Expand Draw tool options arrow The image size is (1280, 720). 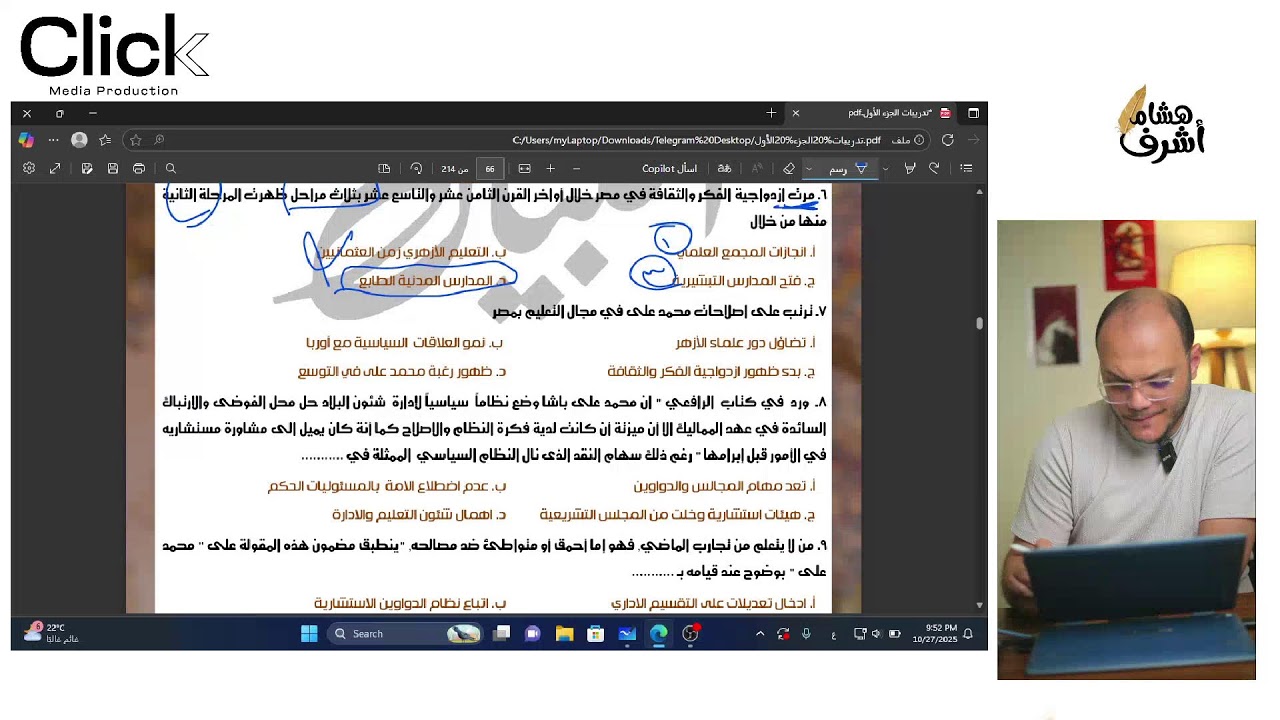coord(808,168)
